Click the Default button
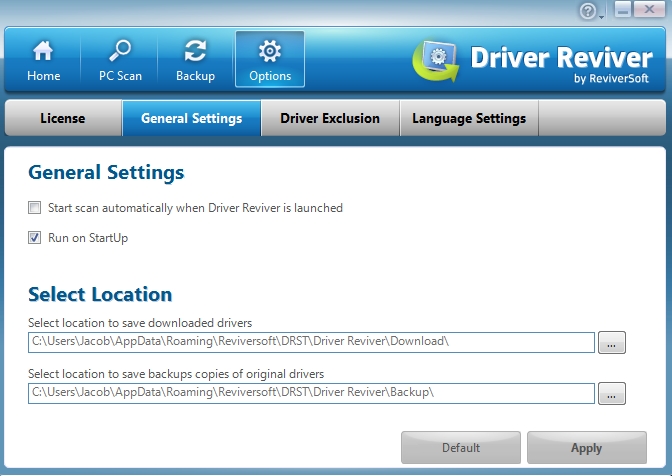 [461, 448]
